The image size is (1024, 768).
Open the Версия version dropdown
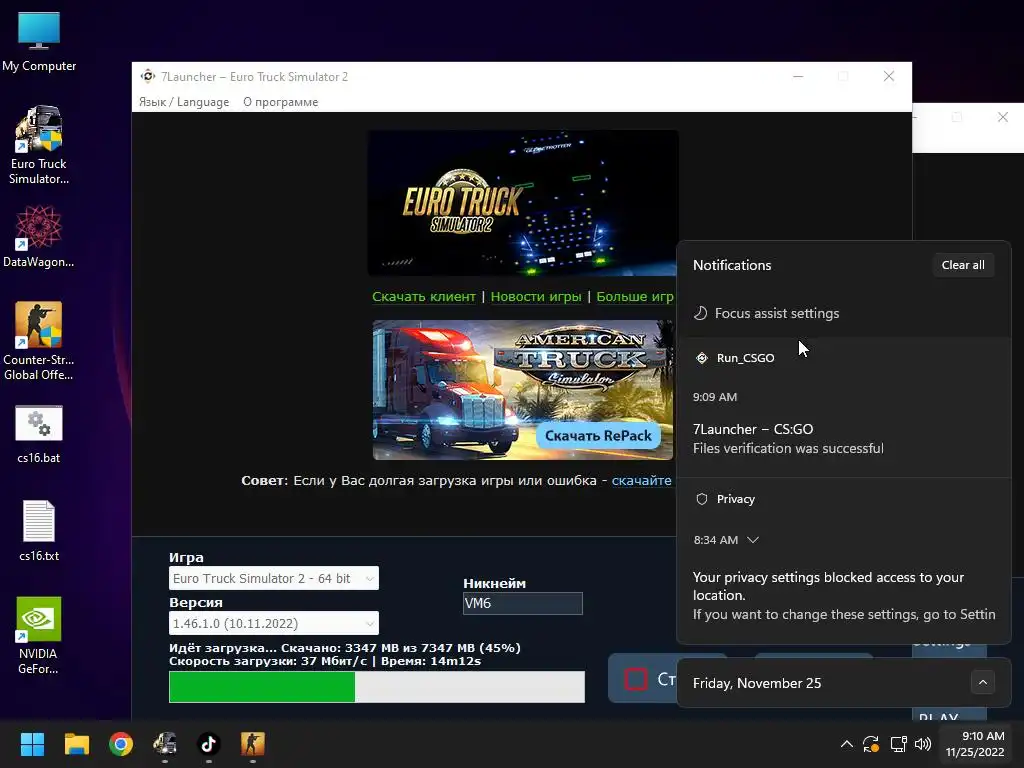tap(274, 624)
